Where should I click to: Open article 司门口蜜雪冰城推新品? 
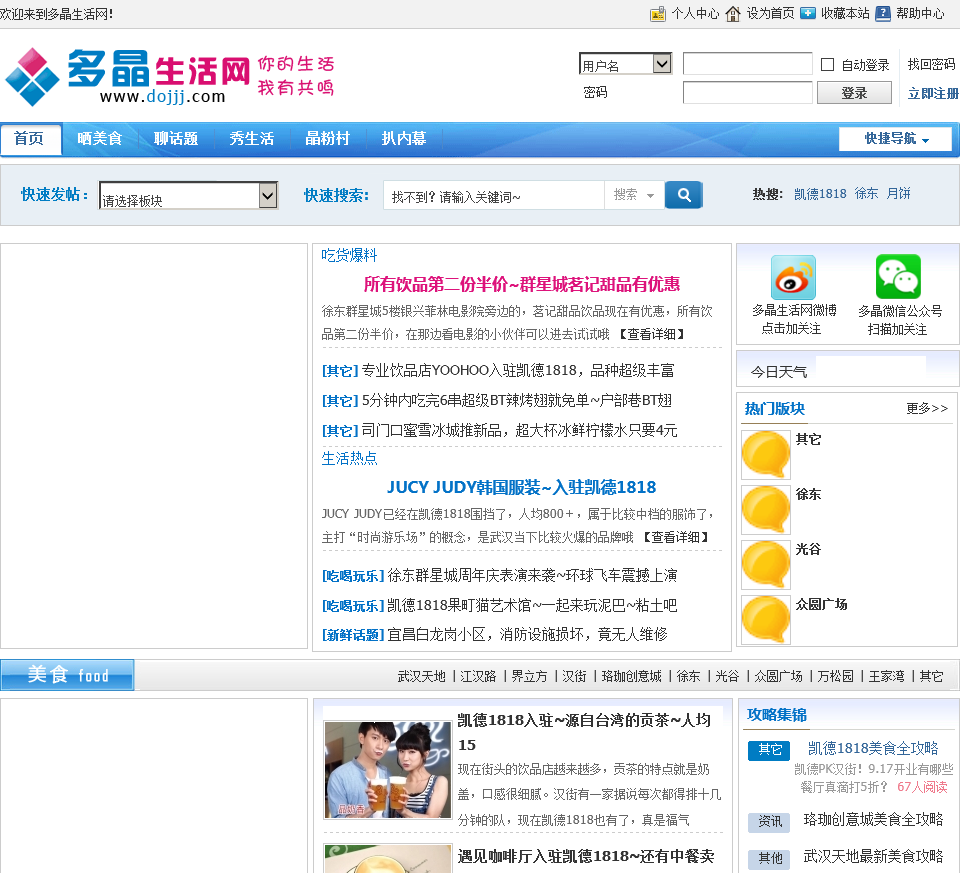(x=519, y=430)
